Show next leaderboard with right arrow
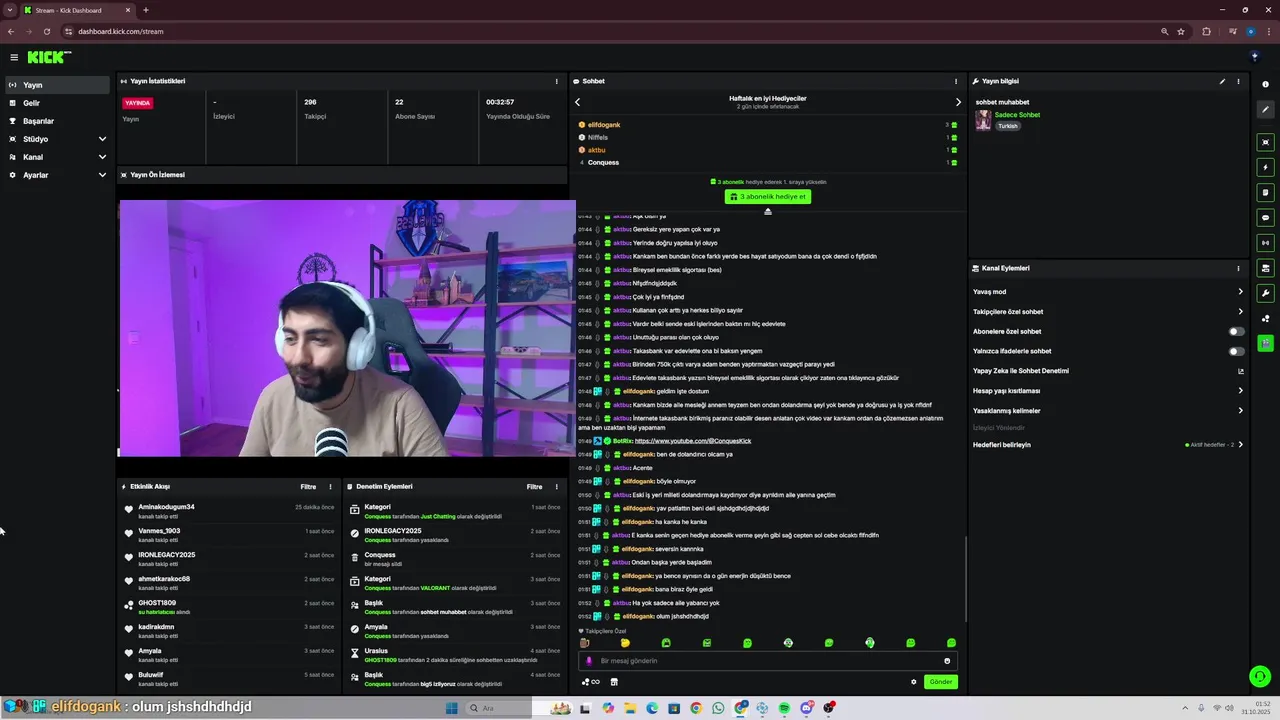This screenshot has height=720, width=1280. [958, 102]
